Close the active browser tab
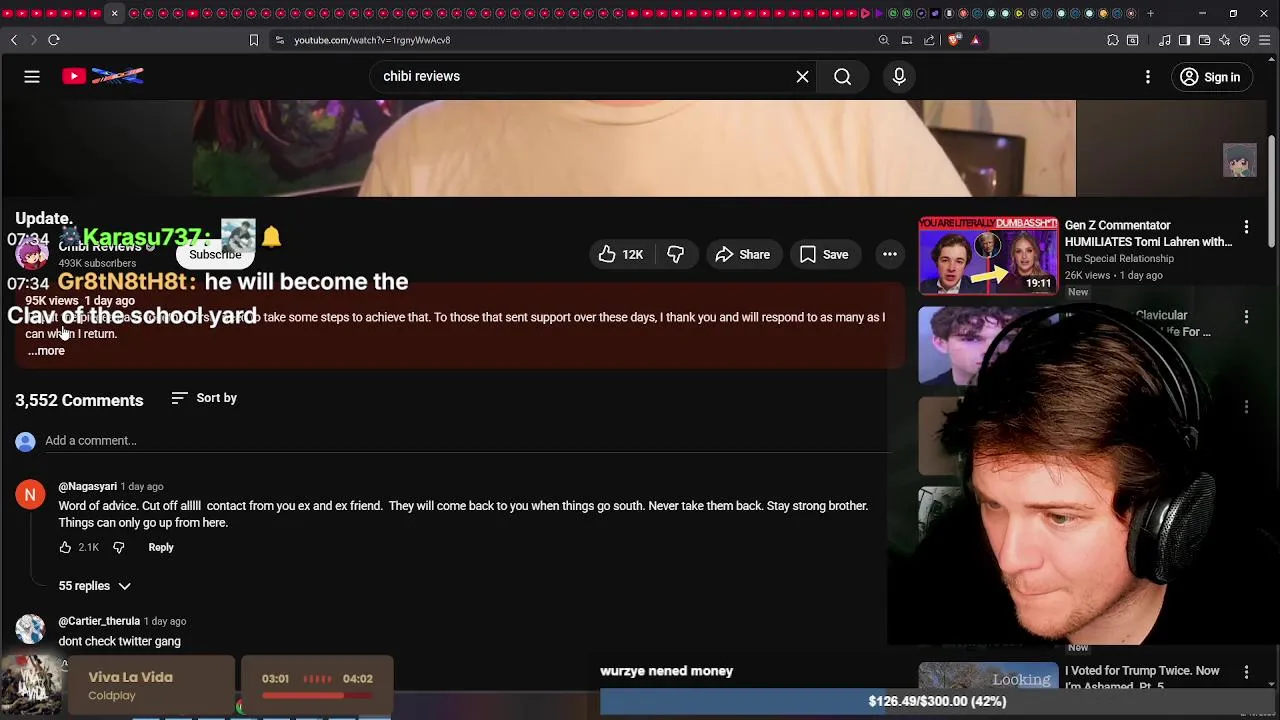 pos(114,13)
